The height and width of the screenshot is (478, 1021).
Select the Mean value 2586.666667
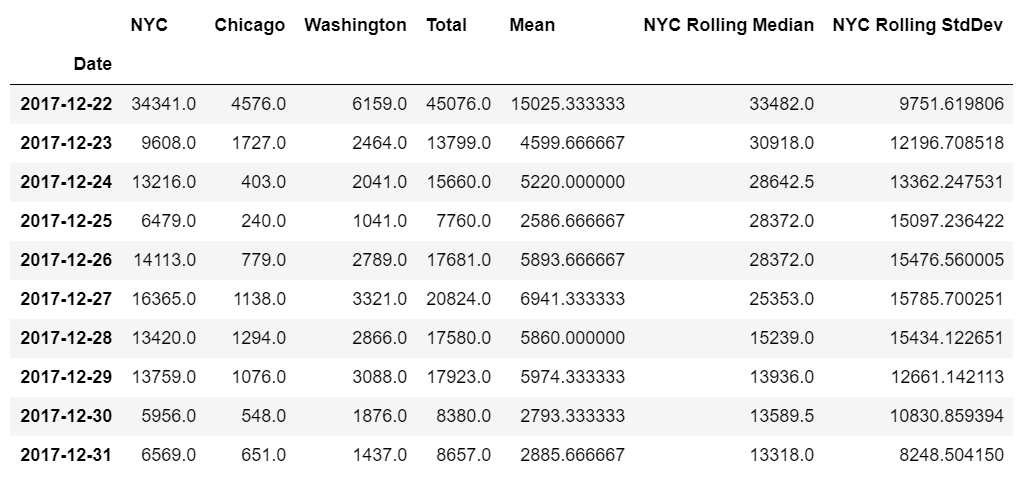572,221
